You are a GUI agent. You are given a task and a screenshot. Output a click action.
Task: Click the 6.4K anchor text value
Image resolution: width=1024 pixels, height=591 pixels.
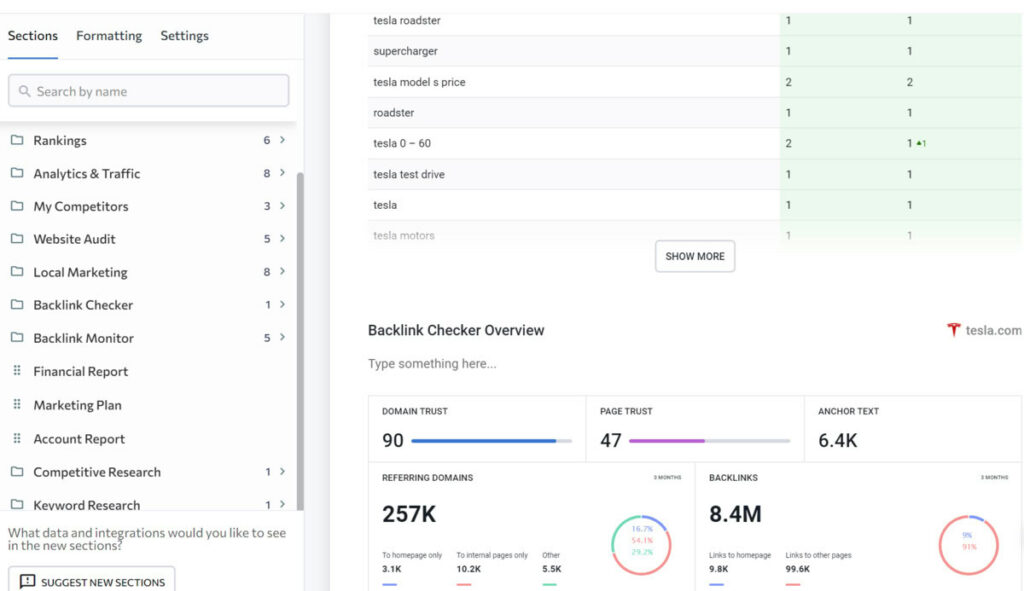[x=838, y=440]
